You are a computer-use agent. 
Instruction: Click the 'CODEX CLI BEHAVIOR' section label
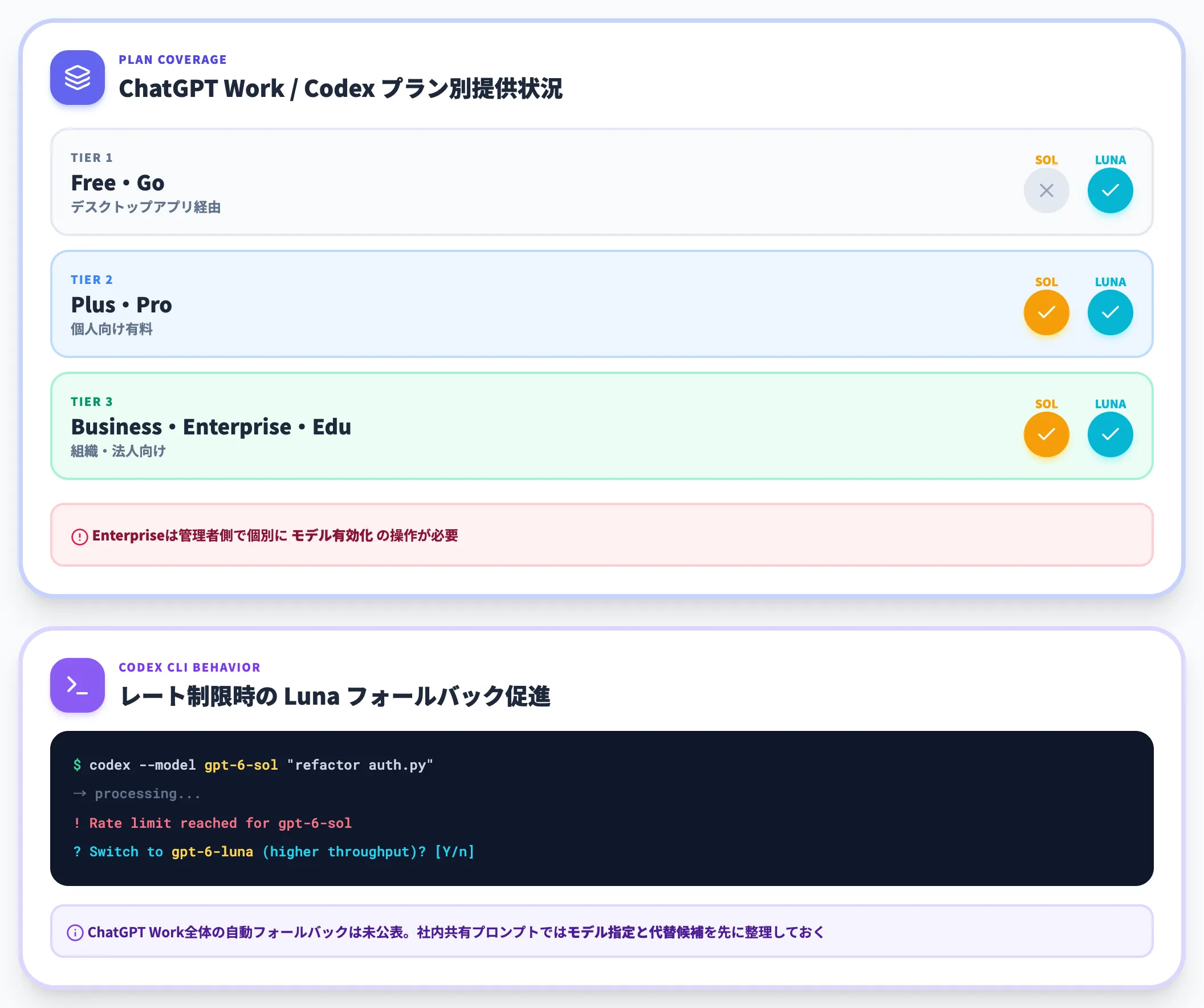(x=189, y=668)
